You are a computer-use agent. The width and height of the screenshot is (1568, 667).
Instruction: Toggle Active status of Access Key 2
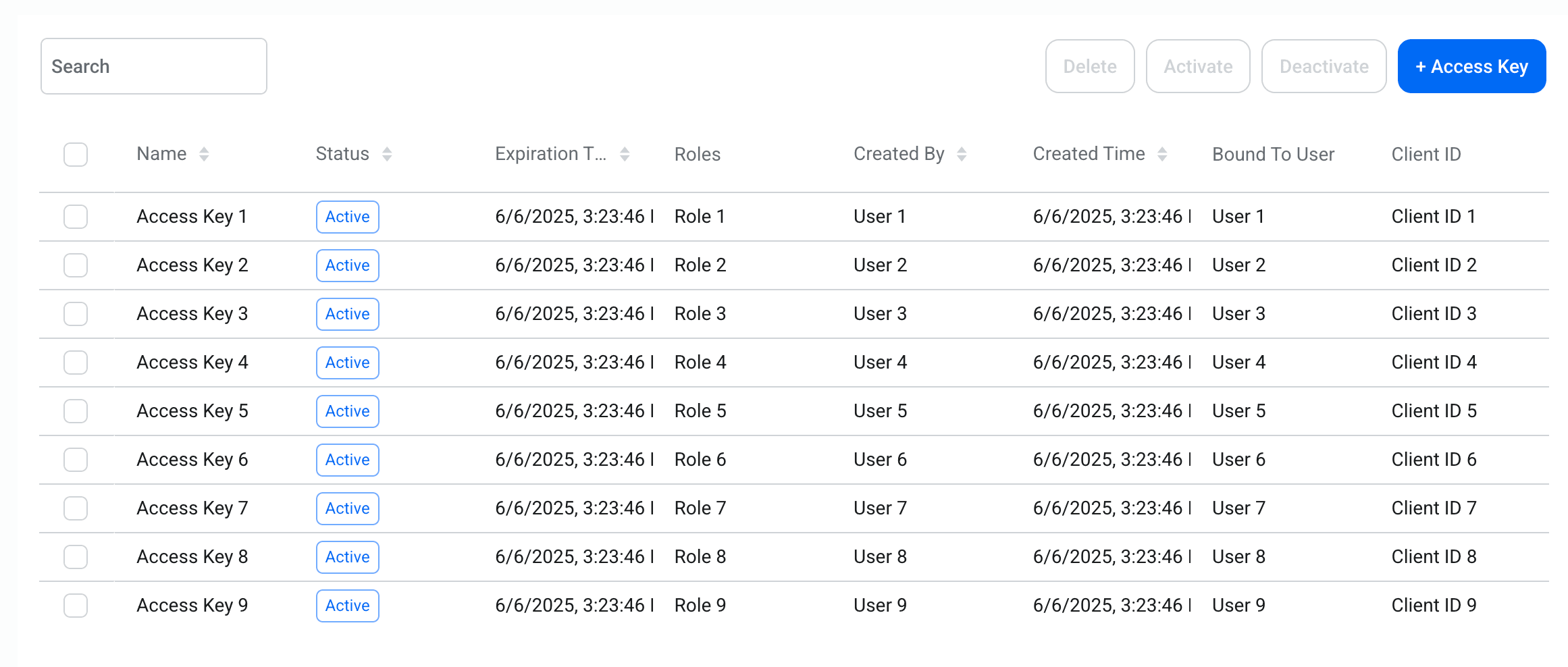(347, 265)
